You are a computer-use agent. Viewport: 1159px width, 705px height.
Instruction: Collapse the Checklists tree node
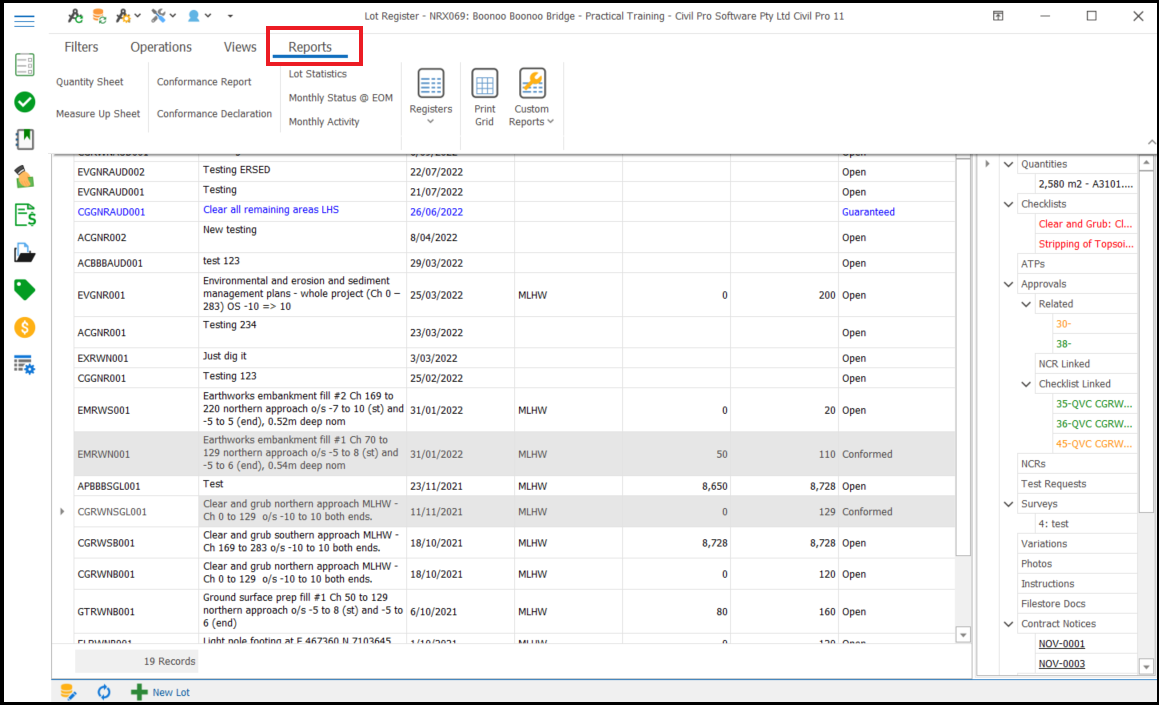[x=1008, y=204]
